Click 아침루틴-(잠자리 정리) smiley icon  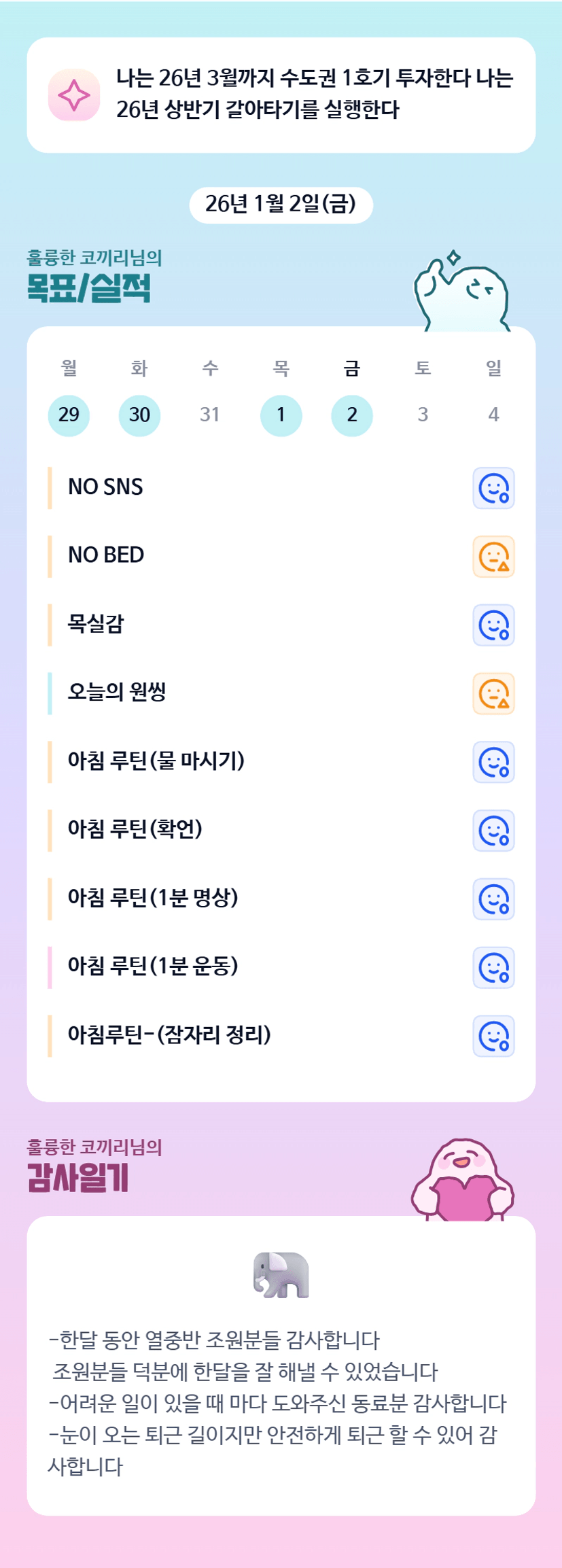tap(493, 1036)
